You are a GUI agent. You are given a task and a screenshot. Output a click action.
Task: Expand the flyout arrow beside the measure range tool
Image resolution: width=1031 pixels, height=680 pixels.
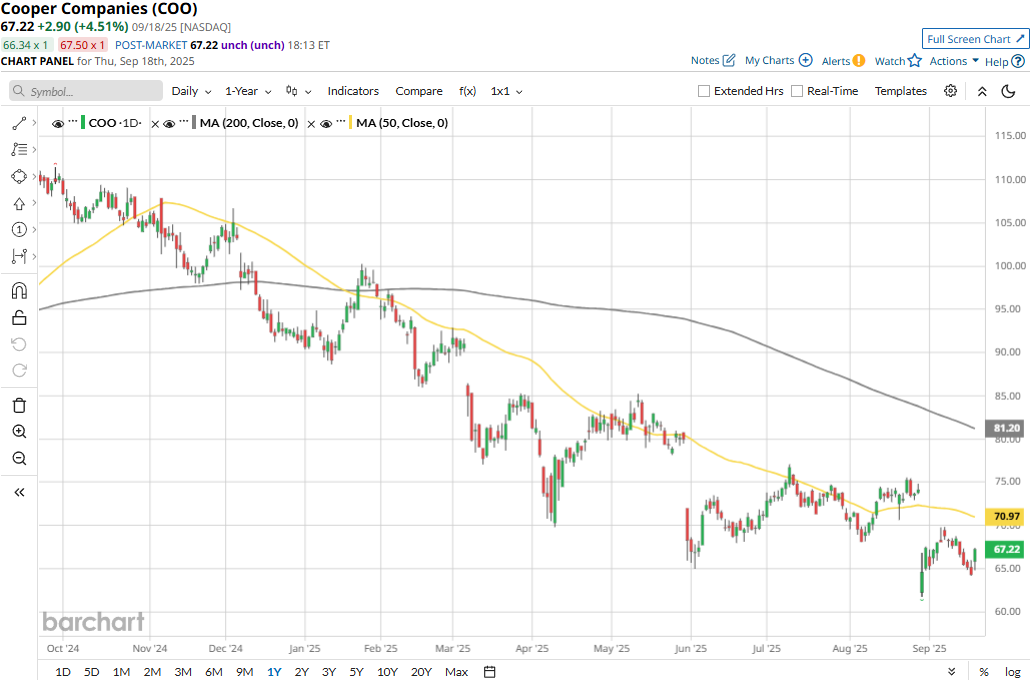(34, 256)
